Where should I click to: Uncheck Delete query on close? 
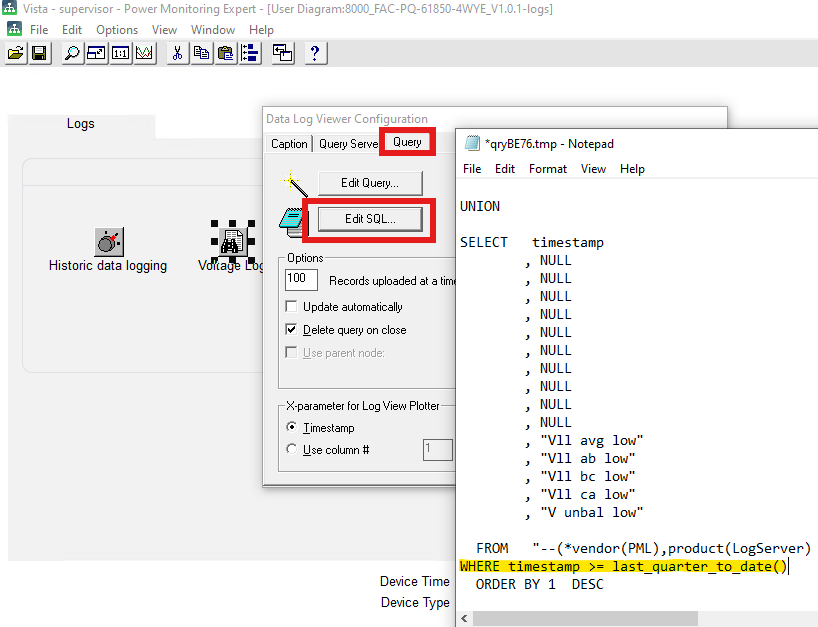(x=291, y=329)
